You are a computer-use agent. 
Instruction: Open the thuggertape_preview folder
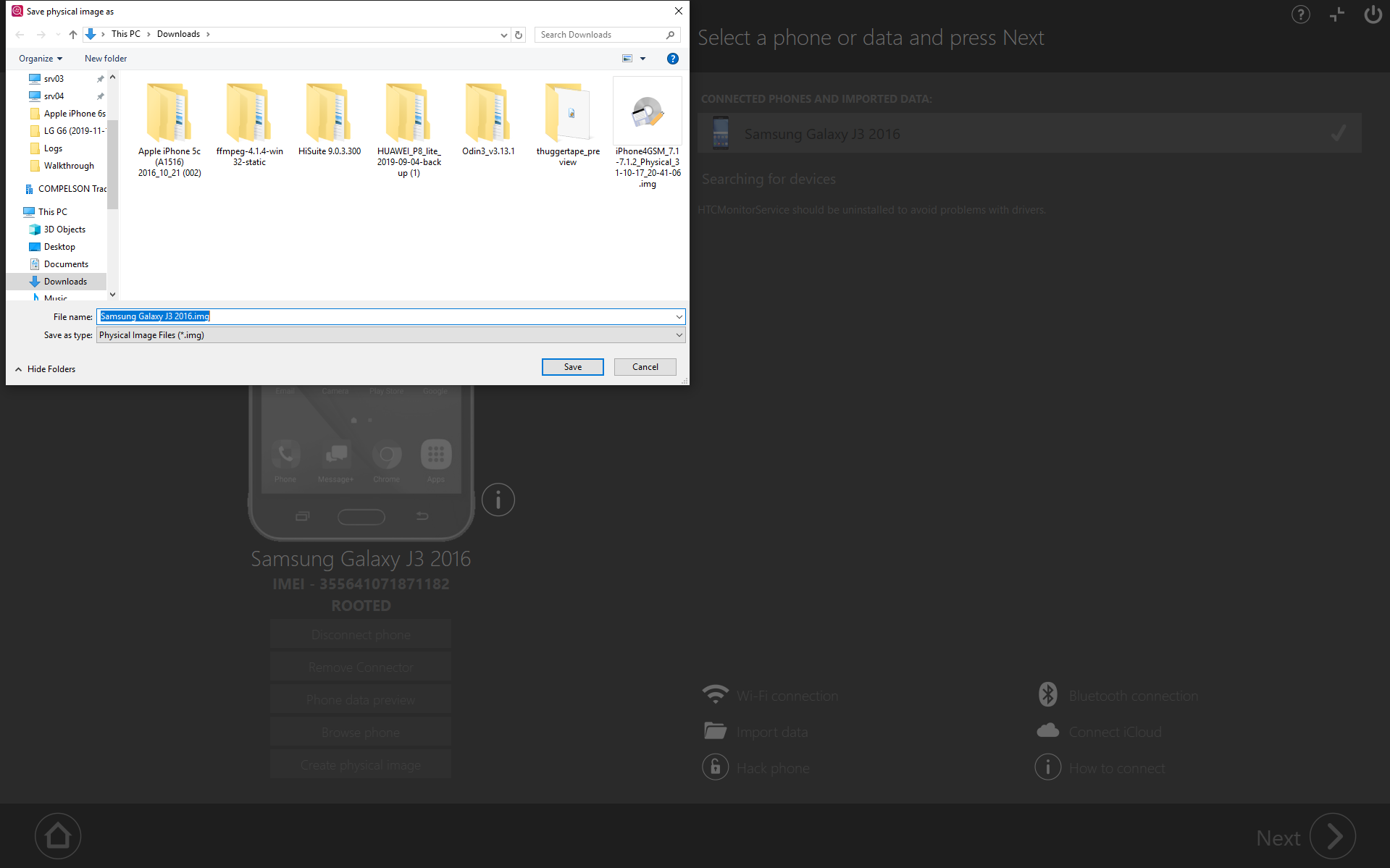(568, 123)
